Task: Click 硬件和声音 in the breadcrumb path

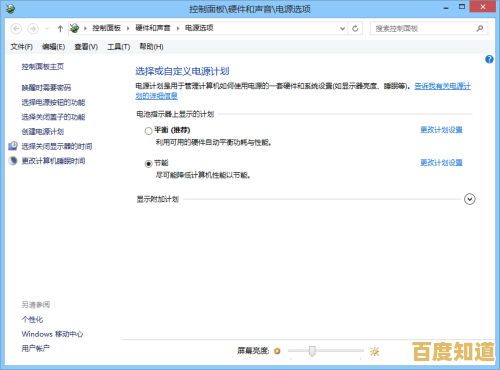Action: coord(153,28)
